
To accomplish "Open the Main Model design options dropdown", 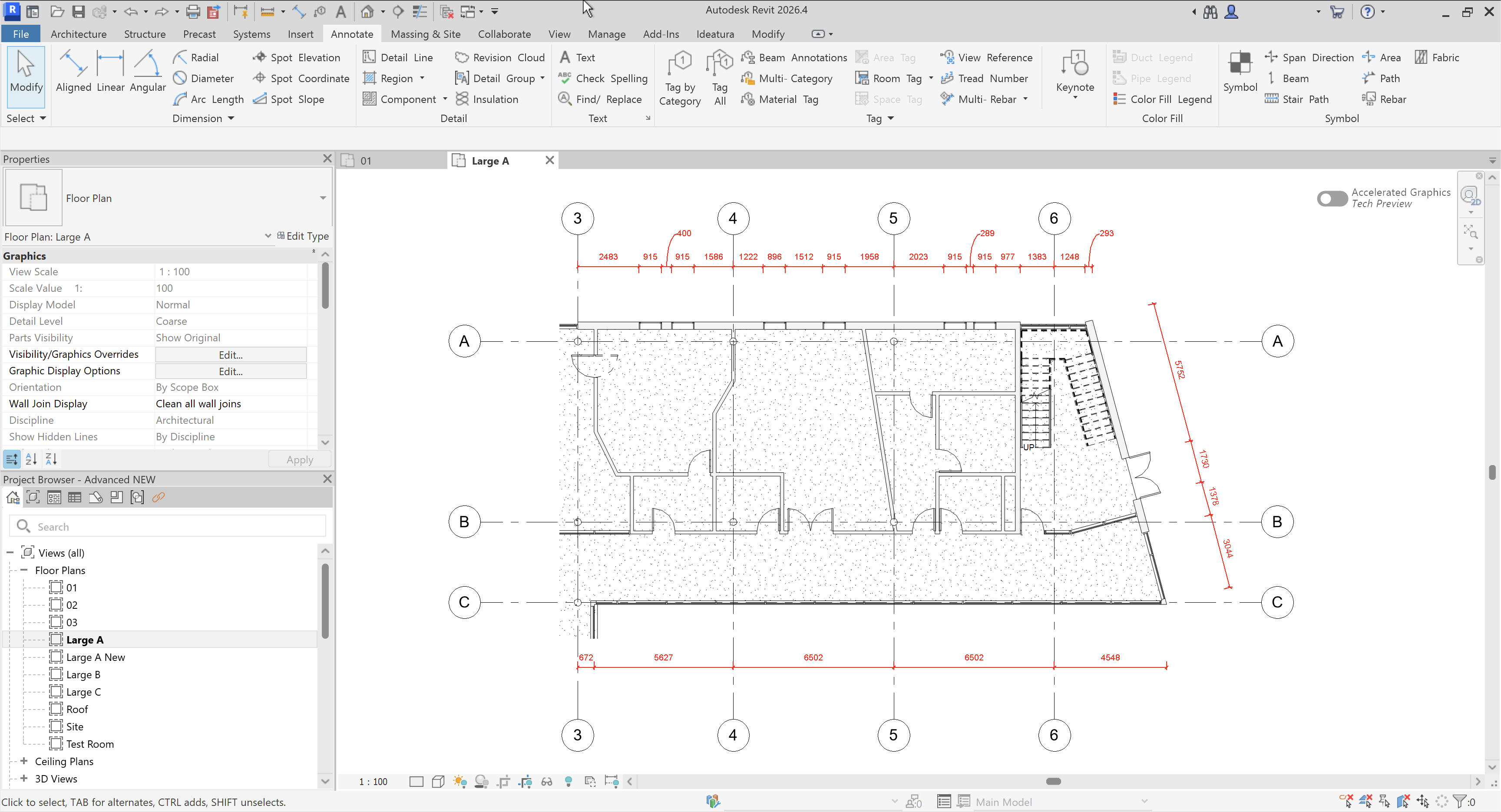I will 1144,802.
